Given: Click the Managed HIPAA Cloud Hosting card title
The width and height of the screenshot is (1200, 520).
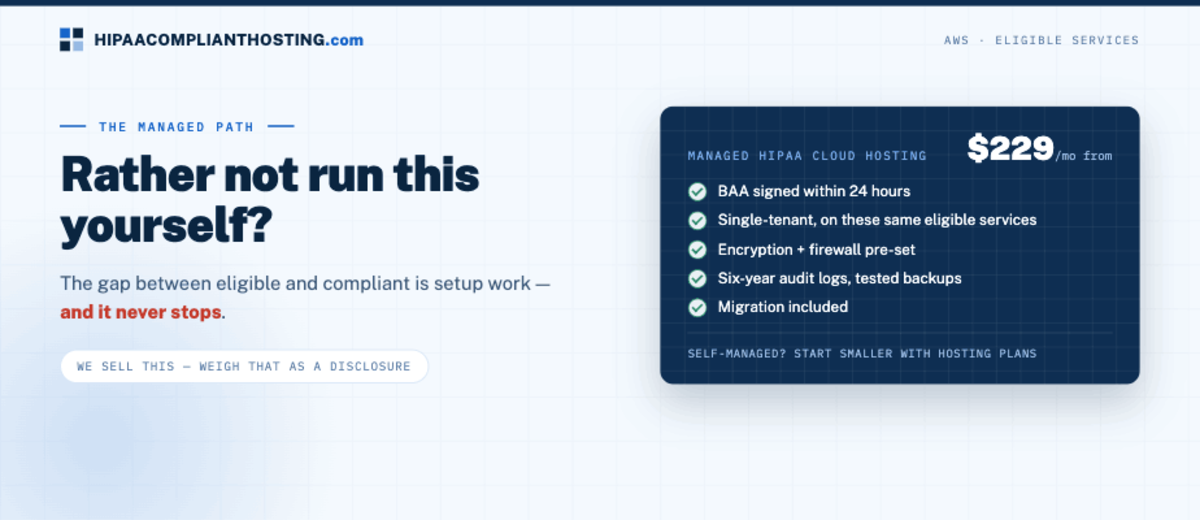Looking at the screenshot, I should coord(807,156).
